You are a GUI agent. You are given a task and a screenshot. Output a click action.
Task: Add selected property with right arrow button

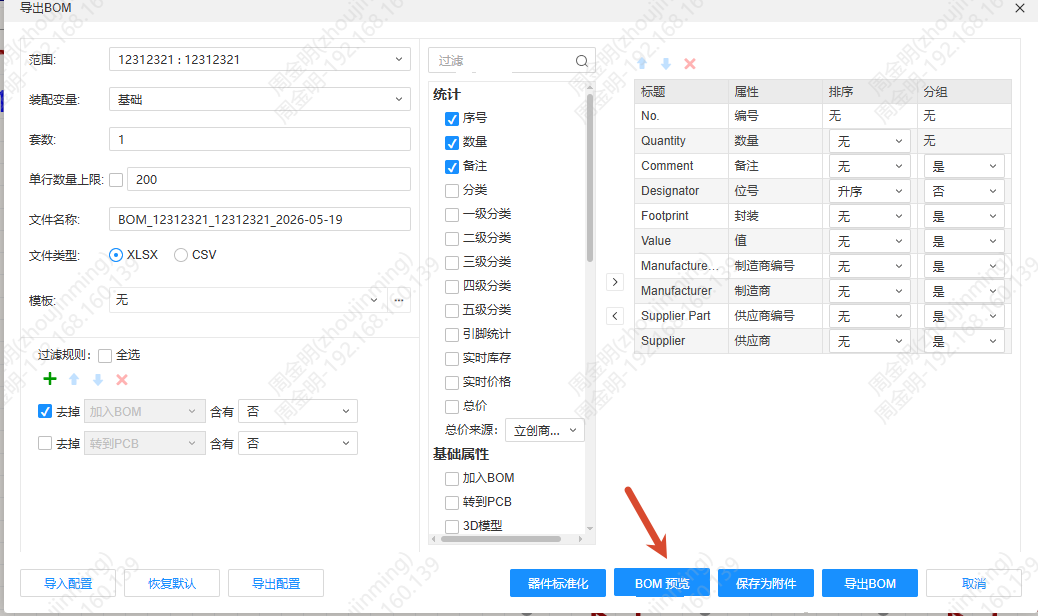click(x=615, y=282)
